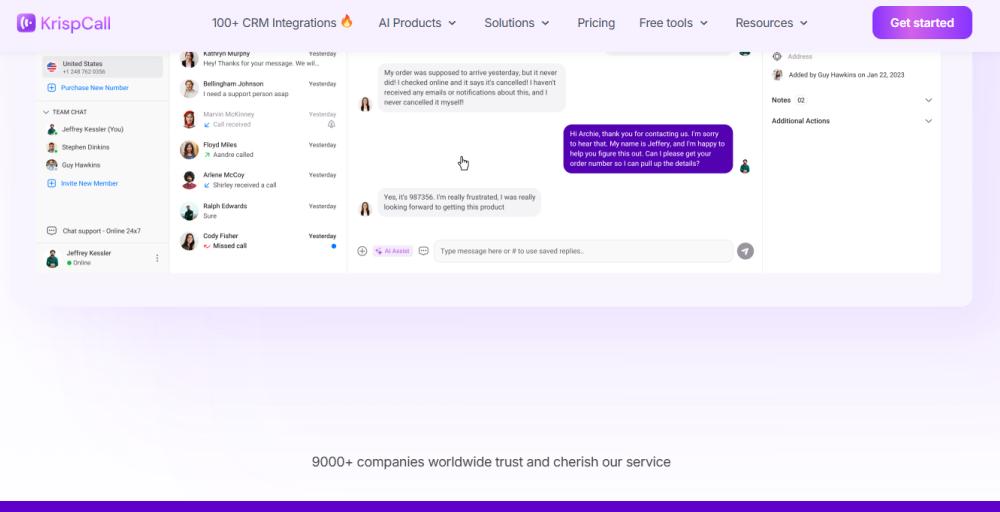Click muted bell icon on Marvin McKinney row
This screenshot has width=1000, height=512.
click(x=332, y=124)
